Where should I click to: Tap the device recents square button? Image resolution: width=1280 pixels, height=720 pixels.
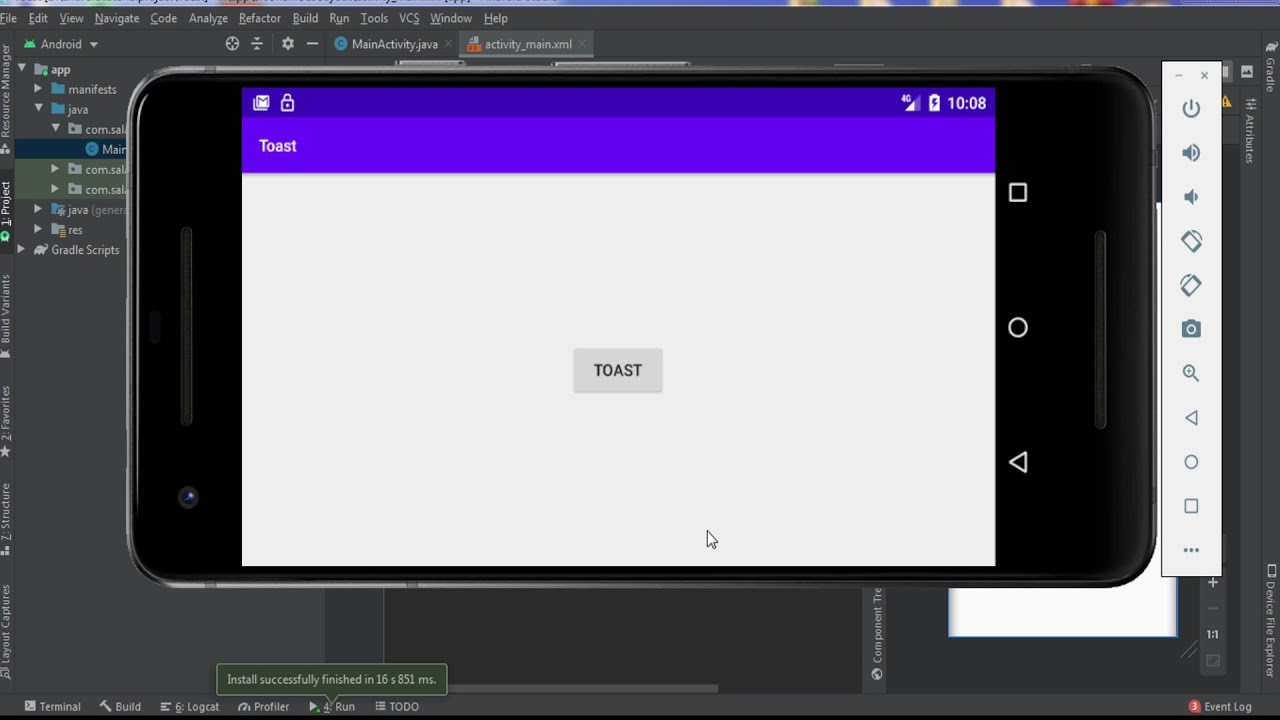(1018, 192)
